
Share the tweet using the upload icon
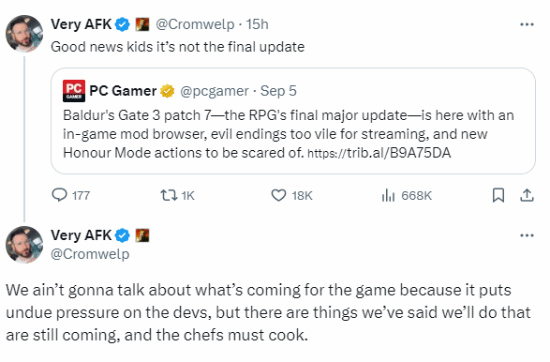(x=526, y=195)
